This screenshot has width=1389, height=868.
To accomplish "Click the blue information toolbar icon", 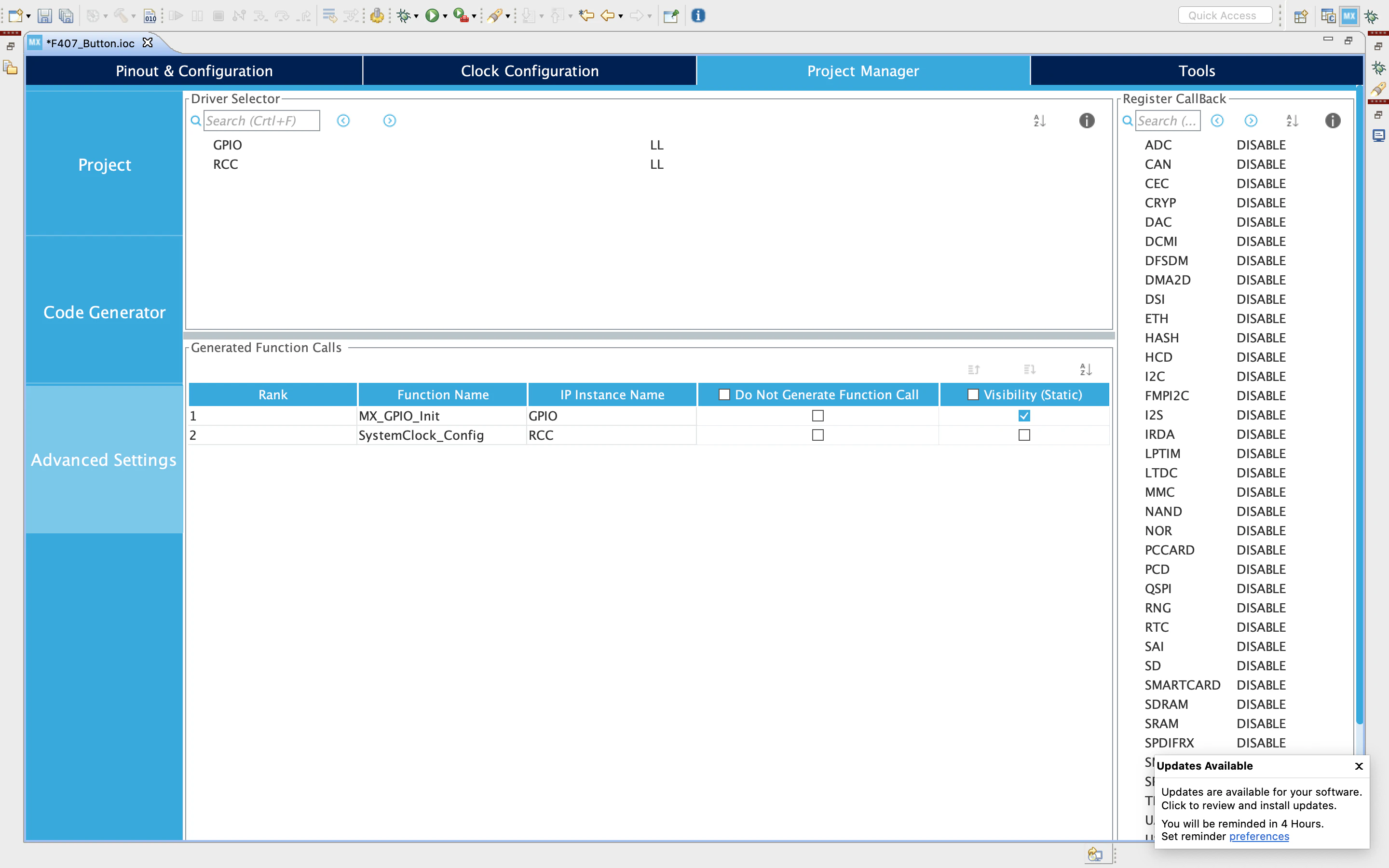I will click(698, 15).
